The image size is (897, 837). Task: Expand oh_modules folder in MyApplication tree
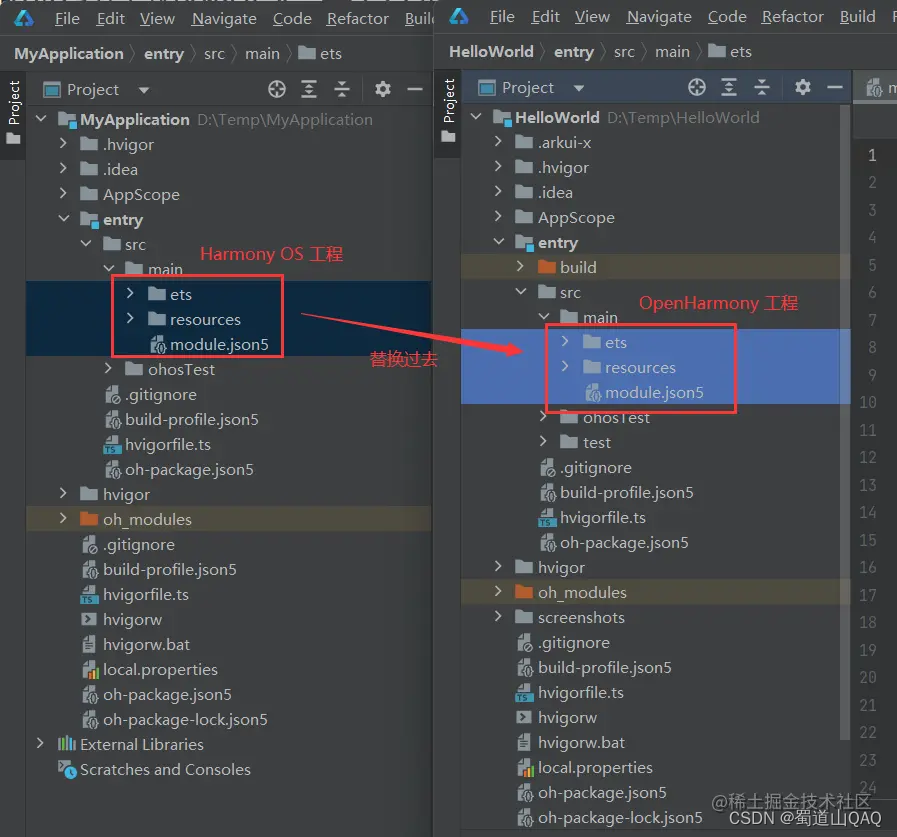click(x=63, y=518)
